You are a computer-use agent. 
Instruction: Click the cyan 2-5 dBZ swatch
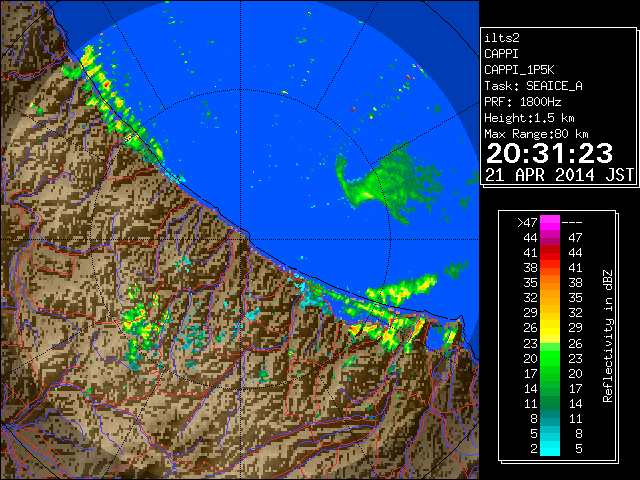[550, 448]
